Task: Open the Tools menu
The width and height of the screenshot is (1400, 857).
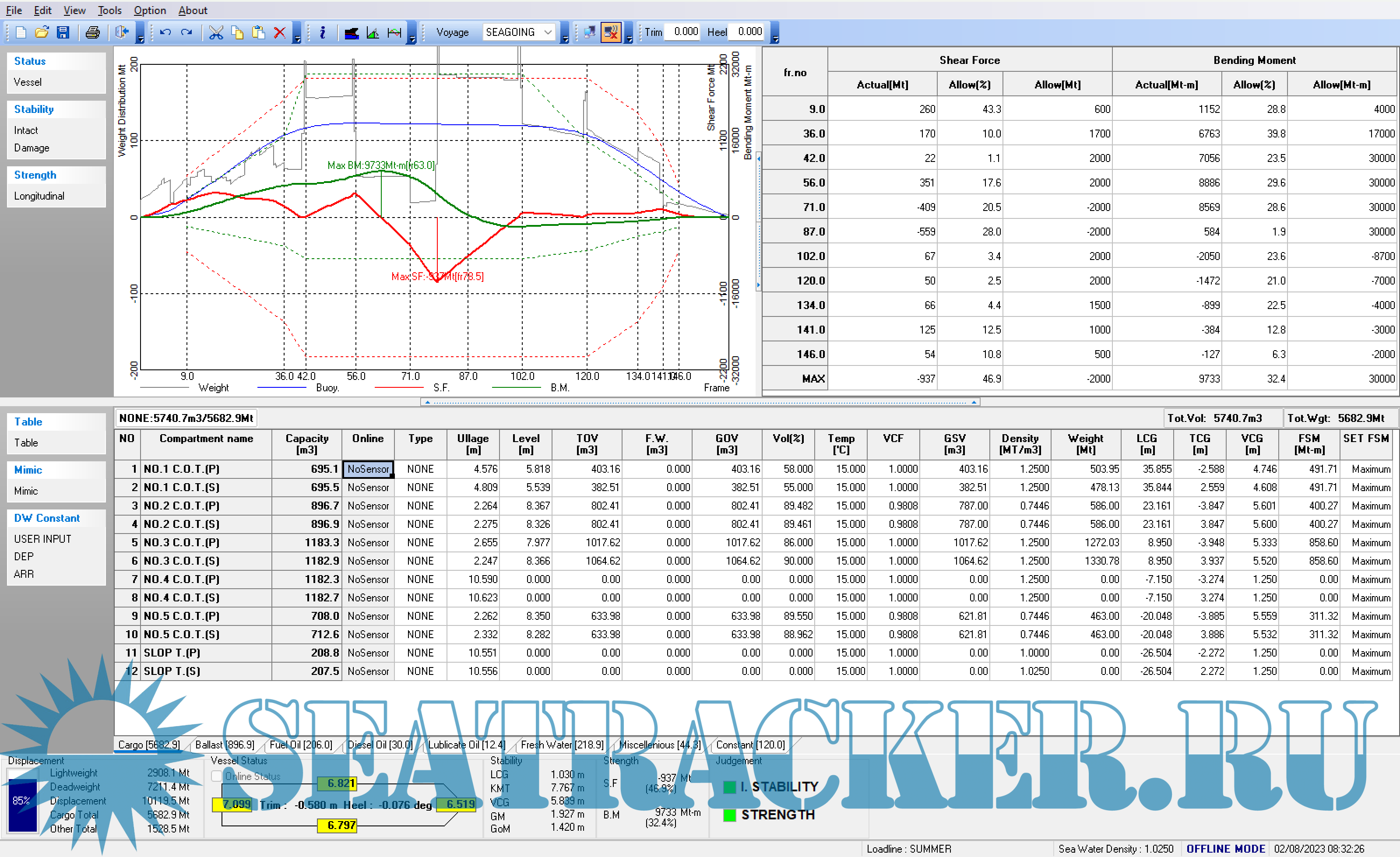Action: coord(109,10)
